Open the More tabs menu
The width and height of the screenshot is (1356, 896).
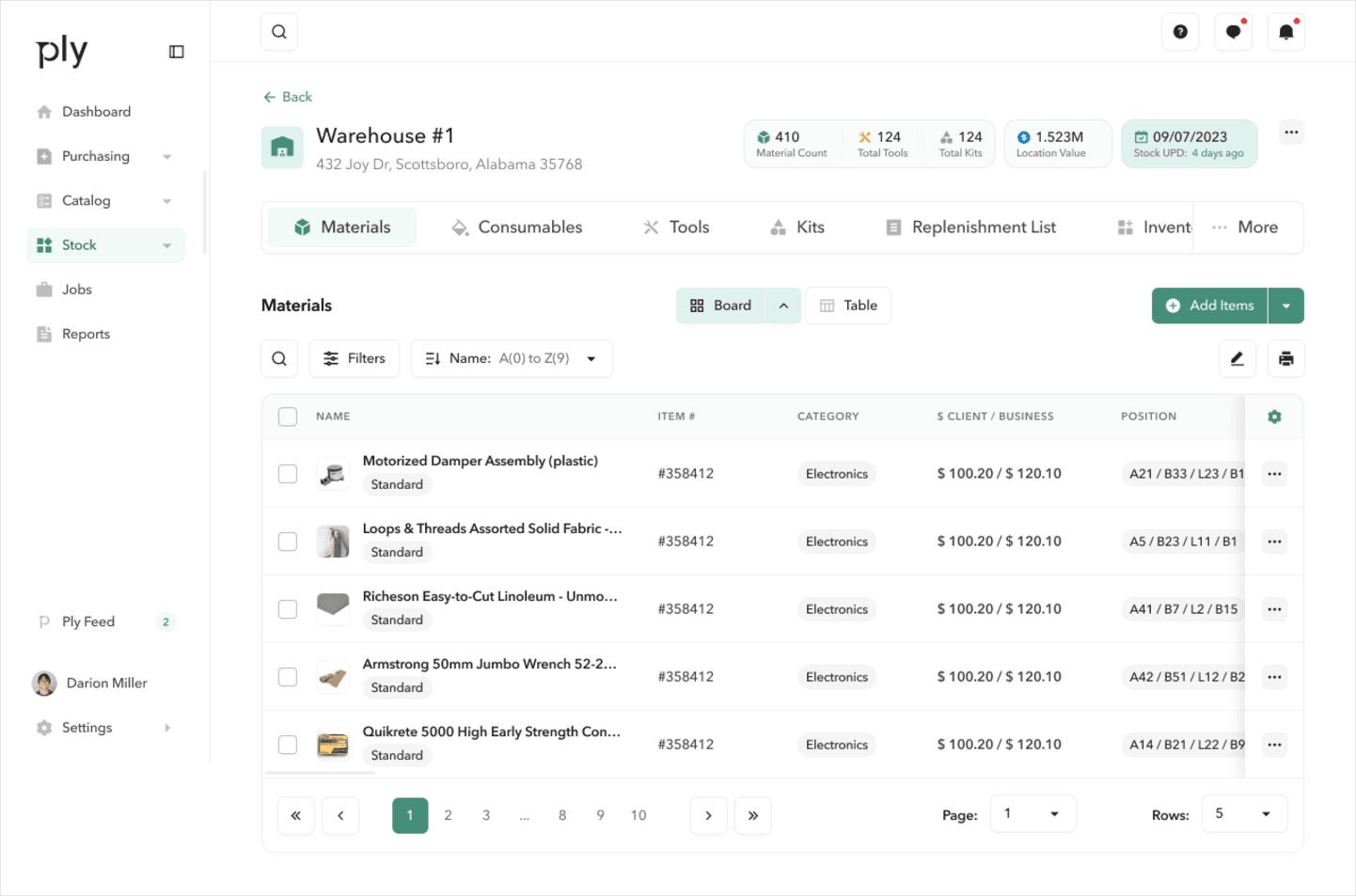point(1245,228)
